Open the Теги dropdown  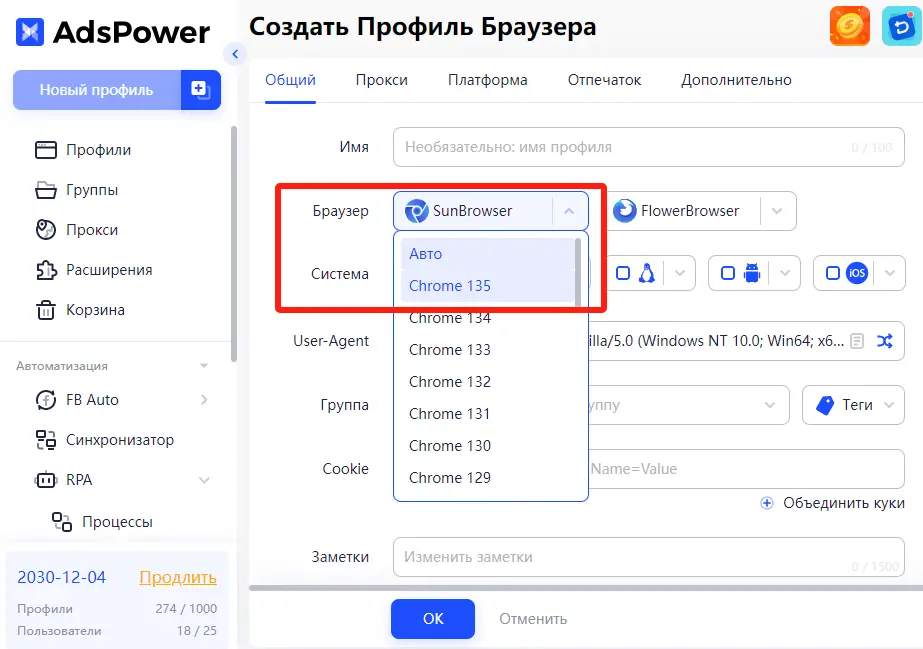pyautogui.click(x=853, y=405)
